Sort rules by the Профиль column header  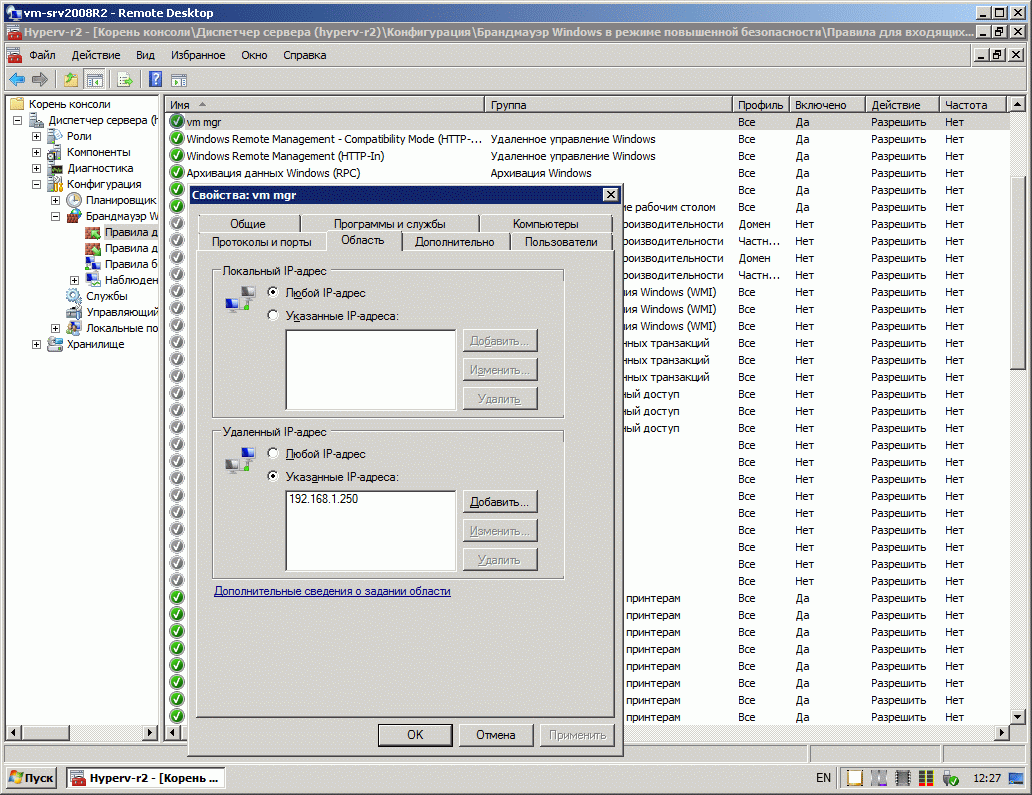(x=761, y=105)
